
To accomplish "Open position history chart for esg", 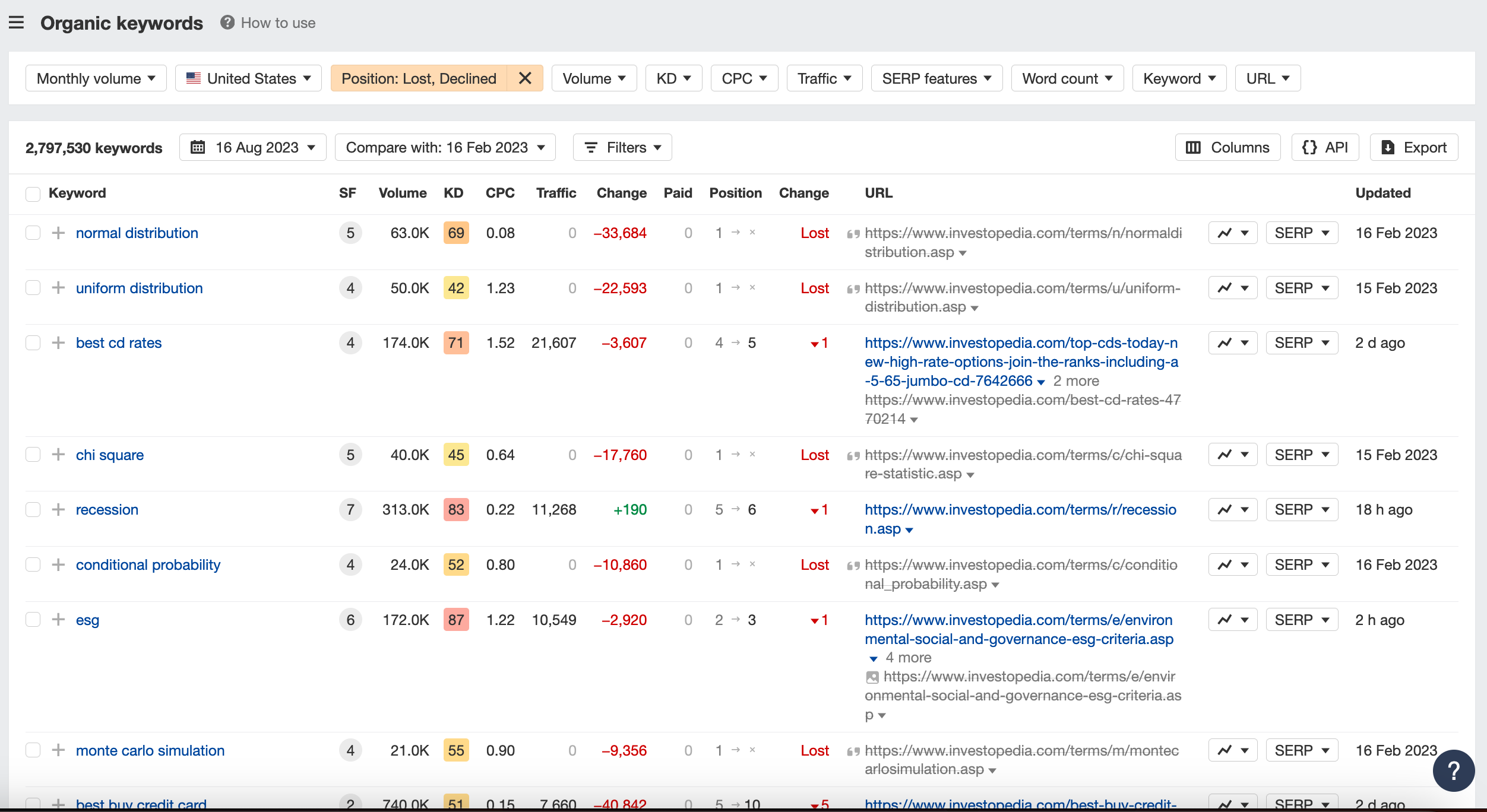I will point(1233,620).
